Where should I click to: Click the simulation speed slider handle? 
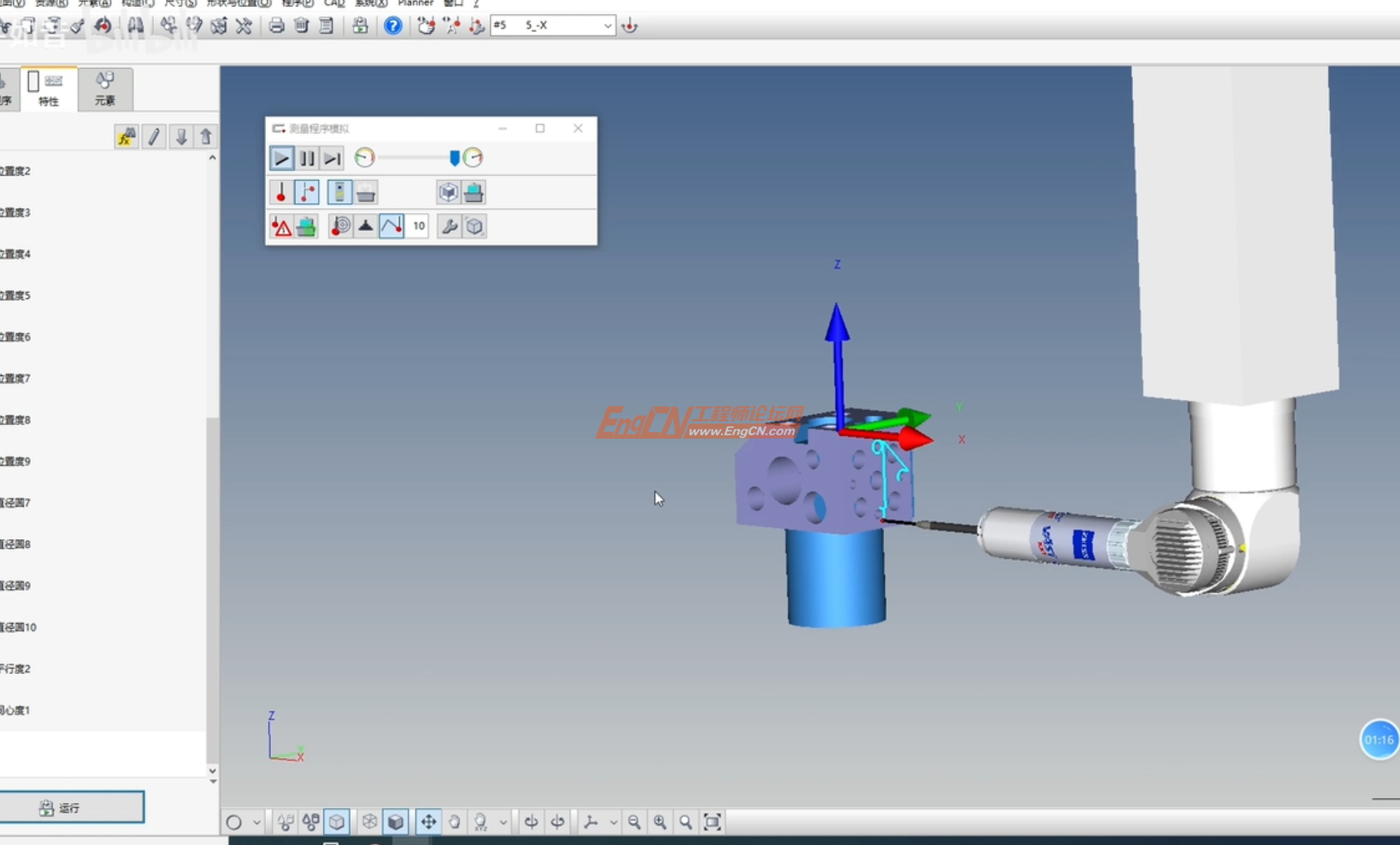[x=454, y=158]
